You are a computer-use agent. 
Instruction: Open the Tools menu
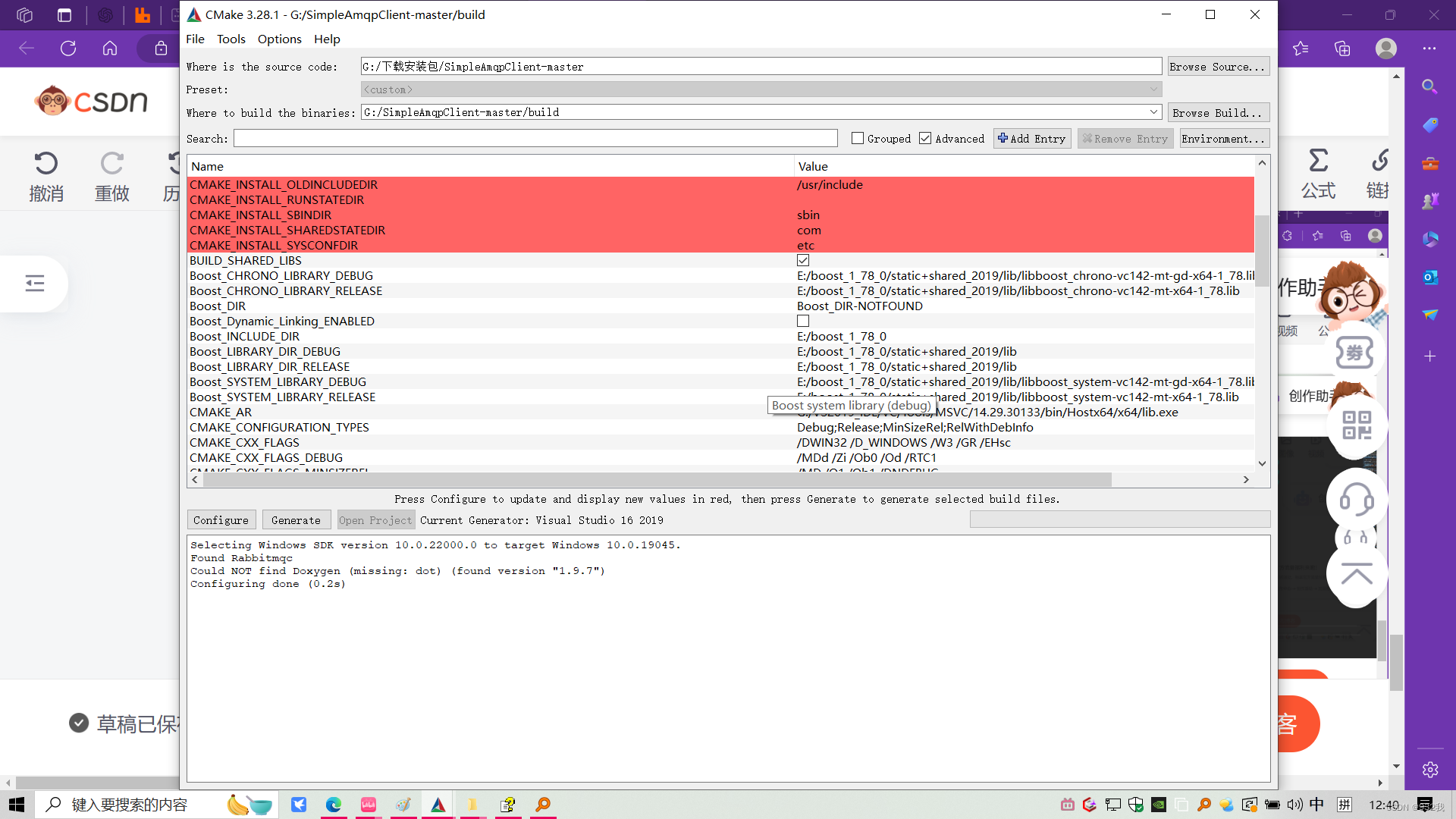[x=231, y=39]
